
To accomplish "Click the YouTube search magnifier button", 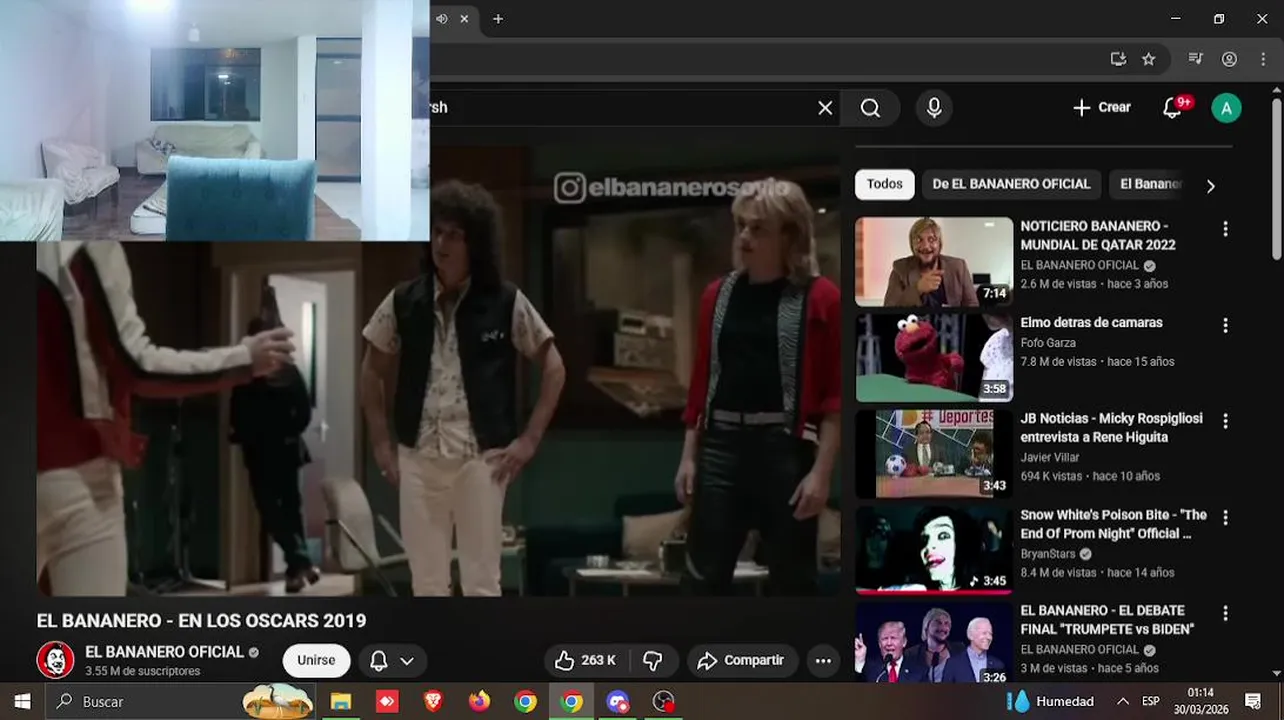I will pyautogui.click(x=871, y=108).
